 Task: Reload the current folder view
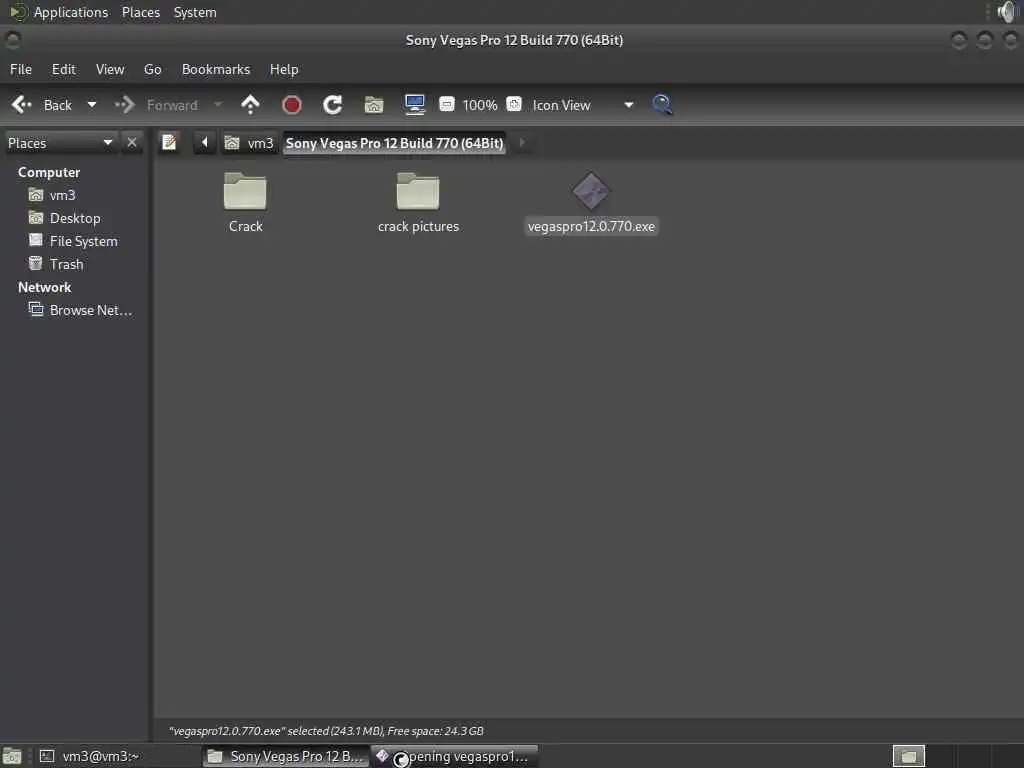[x=332, y=104]
